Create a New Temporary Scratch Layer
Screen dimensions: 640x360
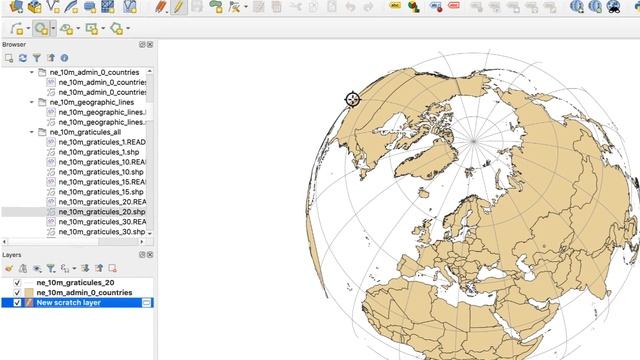point(89,6)
